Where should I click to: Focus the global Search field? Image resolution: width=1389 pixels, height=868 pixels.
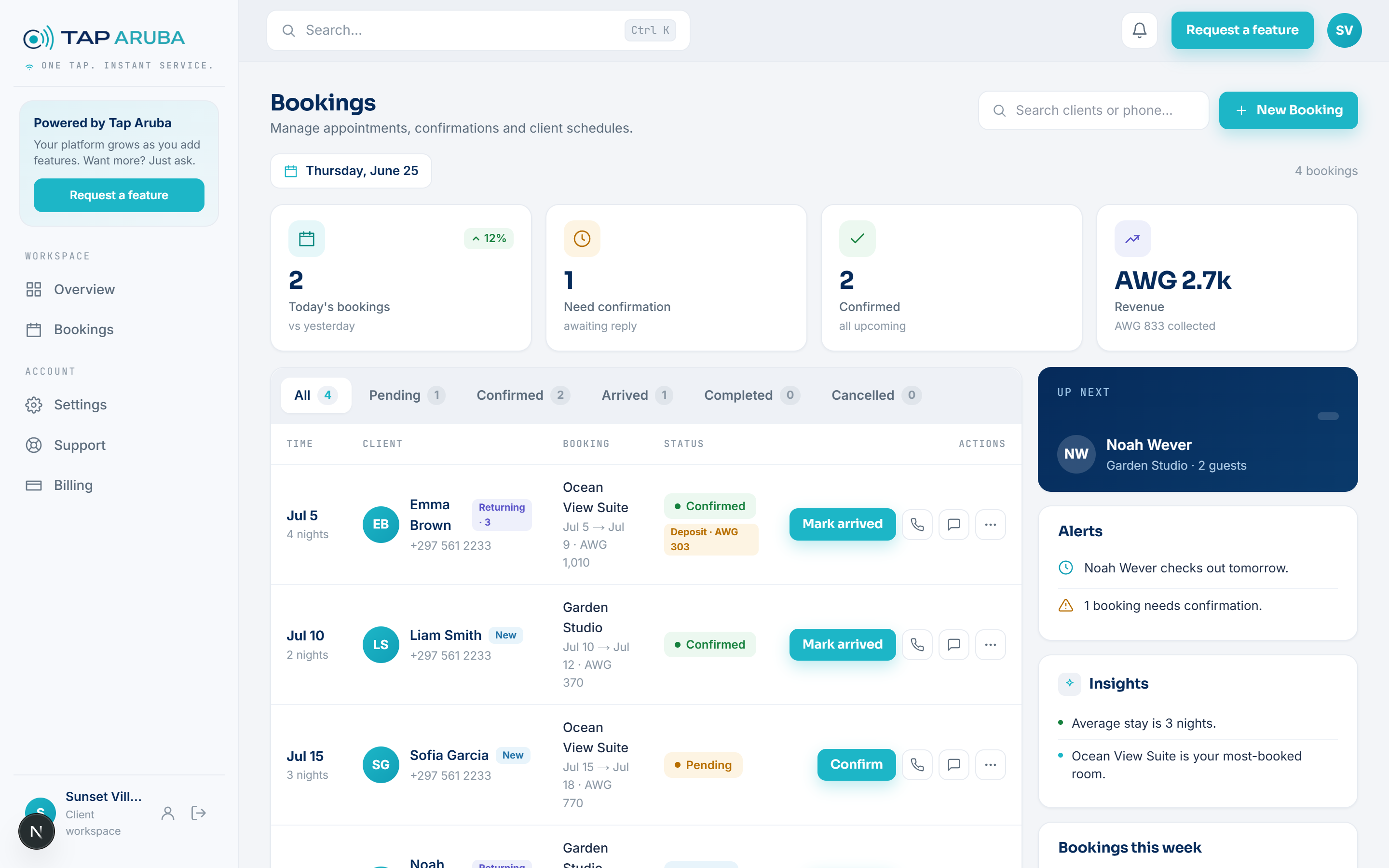[x=478, y=30]
